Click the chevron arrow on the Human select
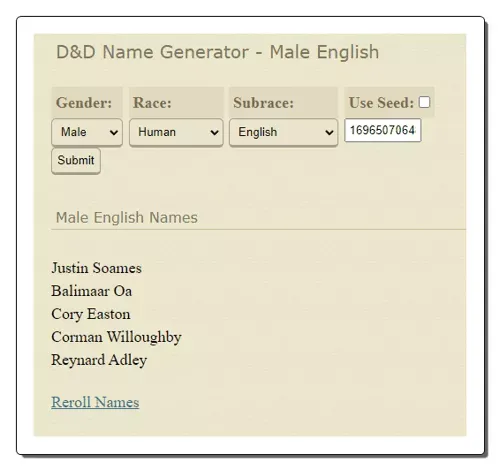 click(x=214, y=133)
